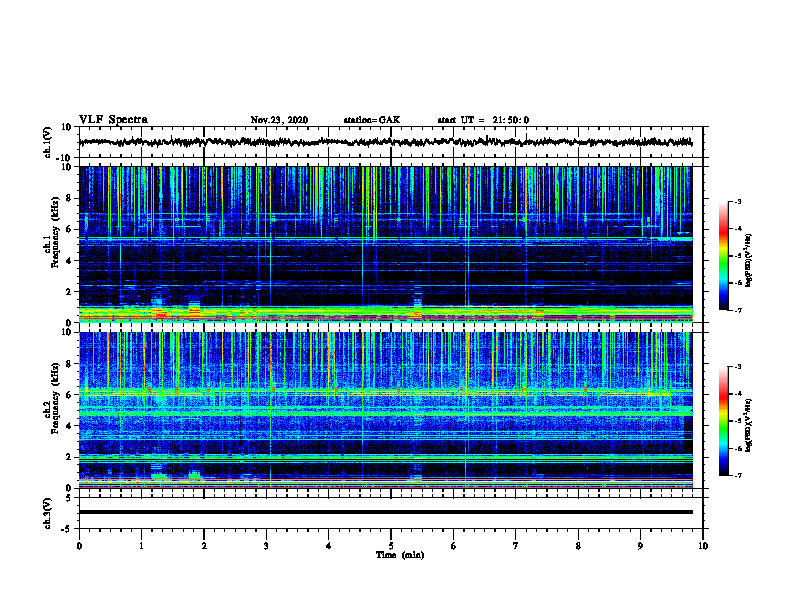Click the "7" label on the time axis
792x612 pixels.
coord(516,546)
